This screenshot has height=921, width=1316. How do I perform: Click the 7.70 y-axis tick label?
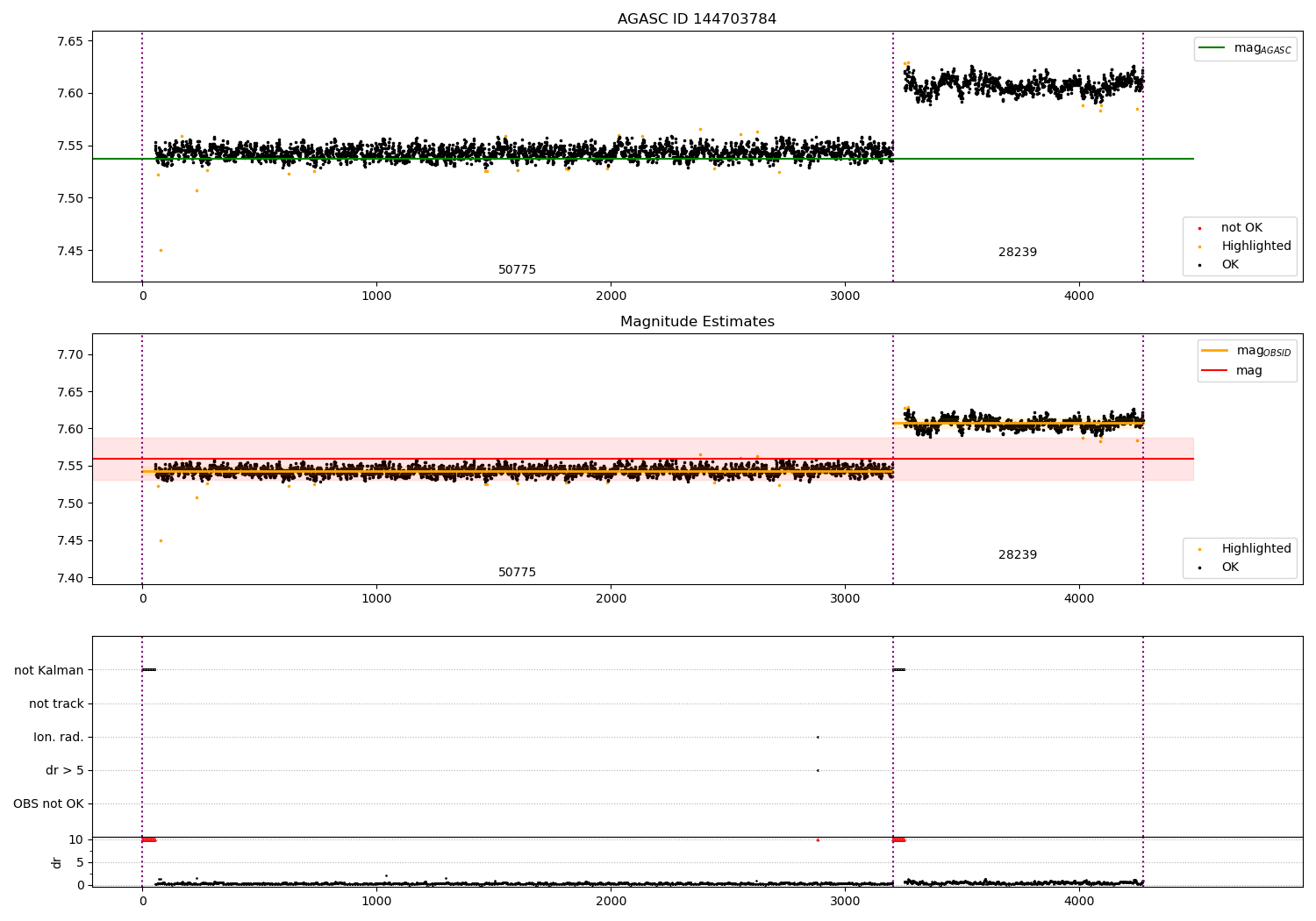[x=70, y=355]
